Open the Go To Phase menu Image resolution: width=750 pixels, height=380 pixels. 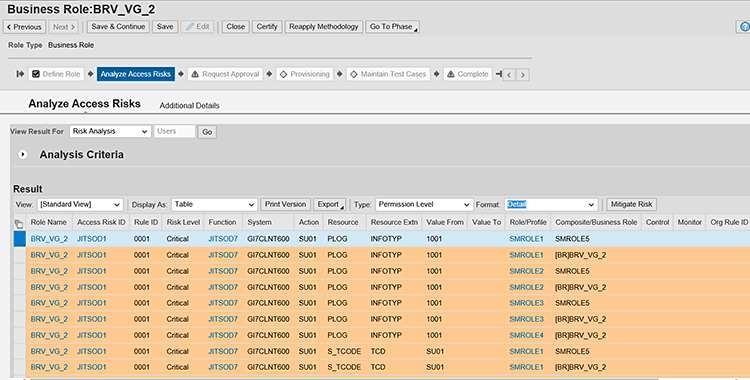[x=393, y=27]
